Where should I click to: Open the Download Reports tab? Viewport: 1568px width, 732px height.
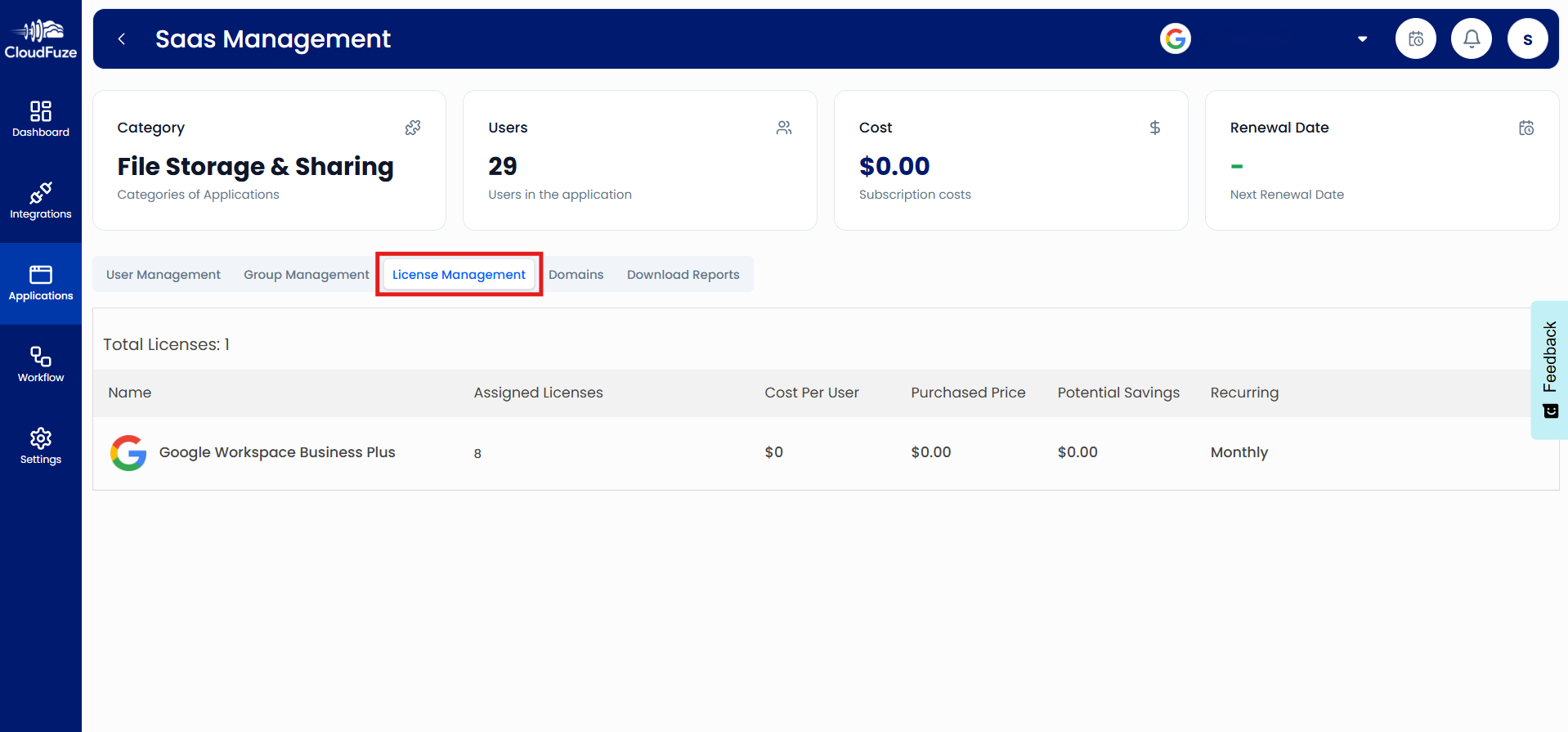pos(683,275)
